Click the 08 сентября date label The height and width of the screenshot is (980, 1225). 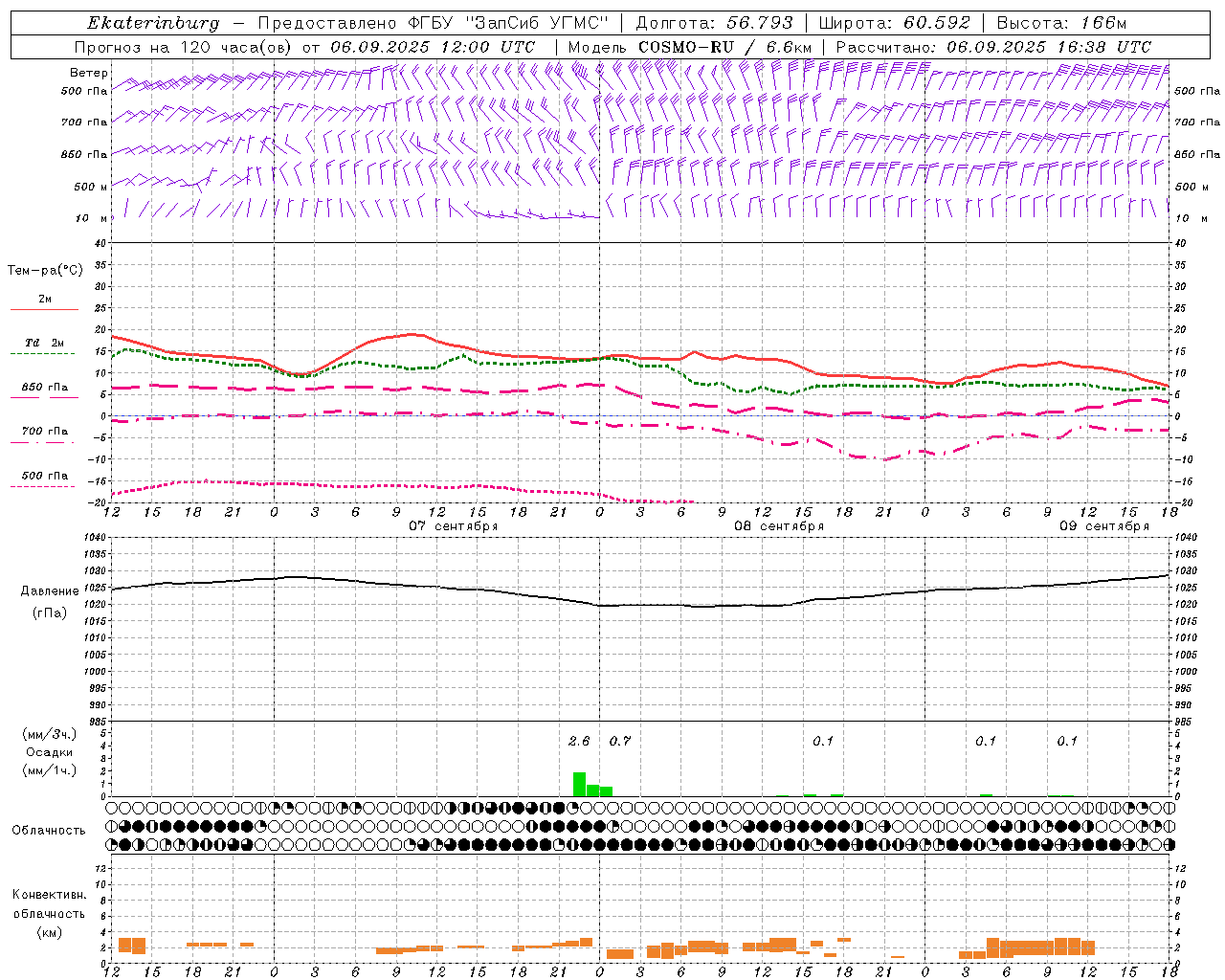coord(779,526)
